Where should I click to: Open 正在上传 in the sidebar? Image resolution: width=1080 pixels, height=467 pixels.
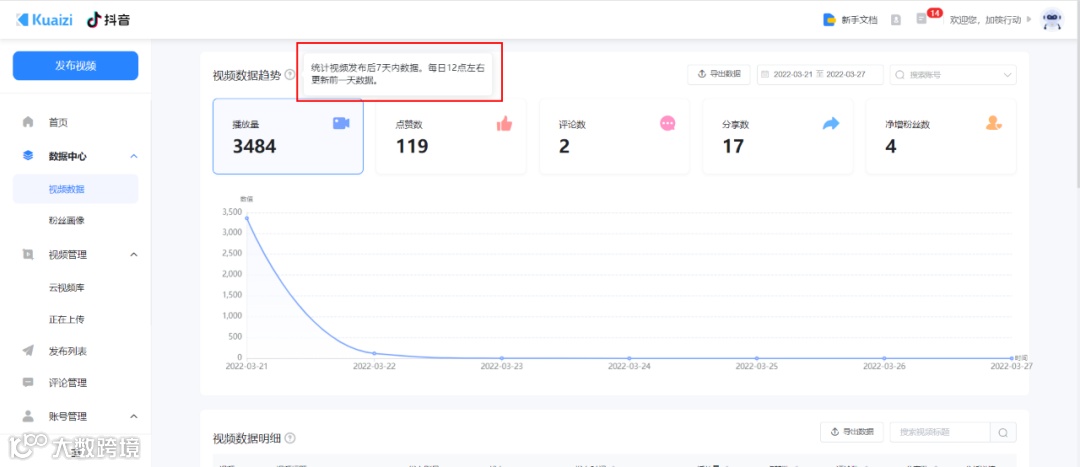coord(67,320)
